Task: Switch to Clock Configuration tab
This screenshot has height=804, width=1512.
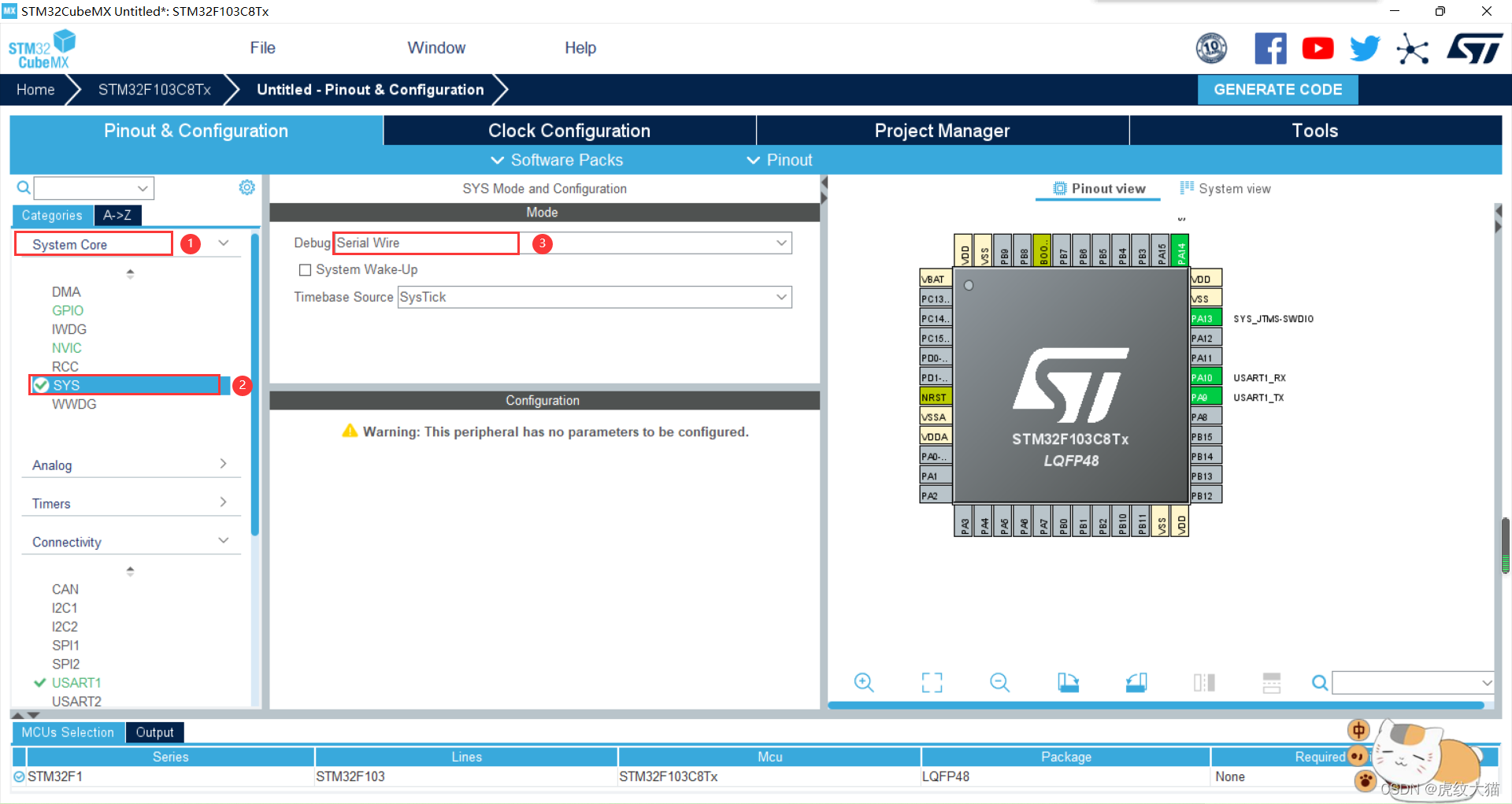Action: [x=569, y=131]
